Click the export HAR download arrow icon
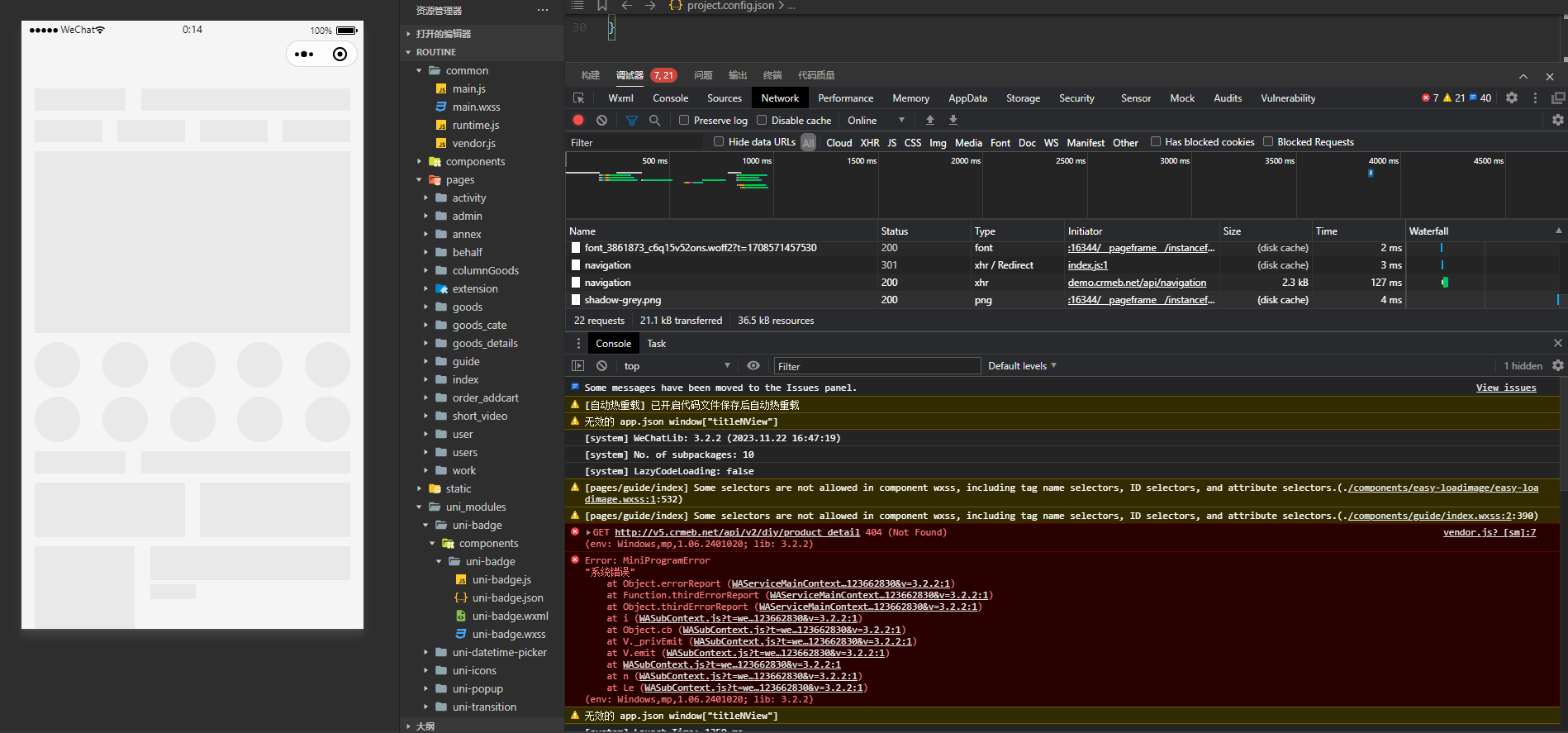The width and height of the screenshot is (1568, 733). pyautogui.click(x=953, y=120)
